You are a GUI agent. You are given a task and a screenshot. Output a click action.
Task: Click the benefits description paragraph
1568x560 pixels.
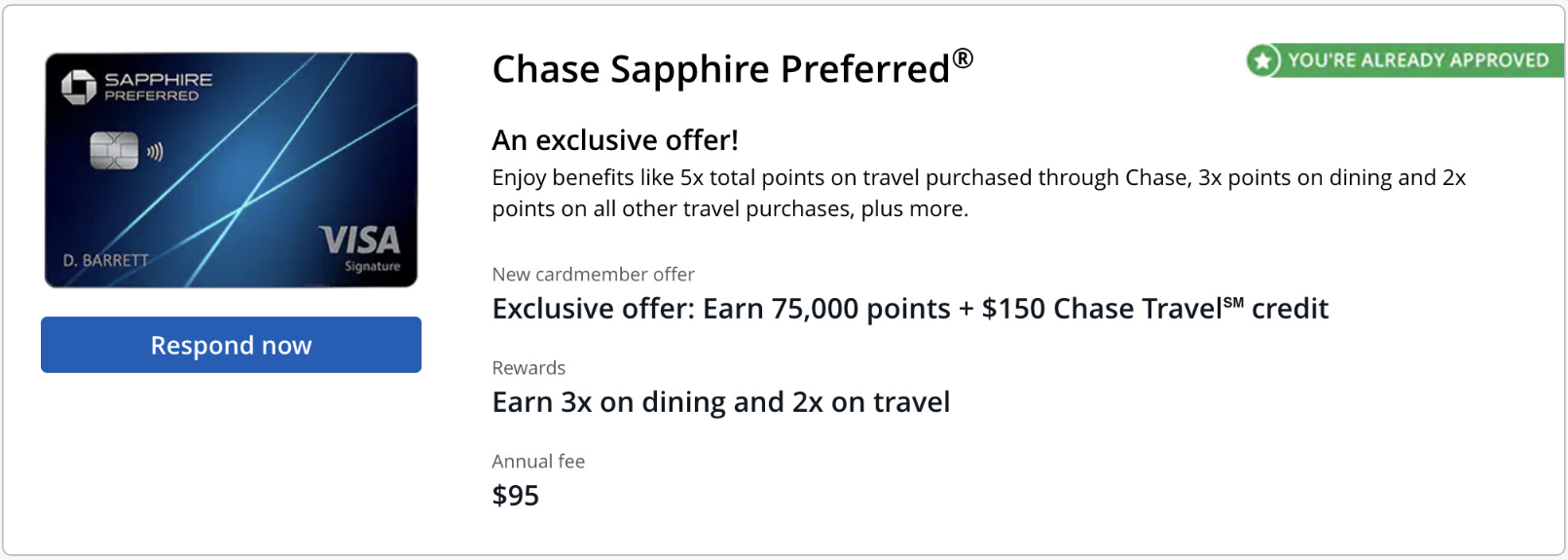click(978, 193)
